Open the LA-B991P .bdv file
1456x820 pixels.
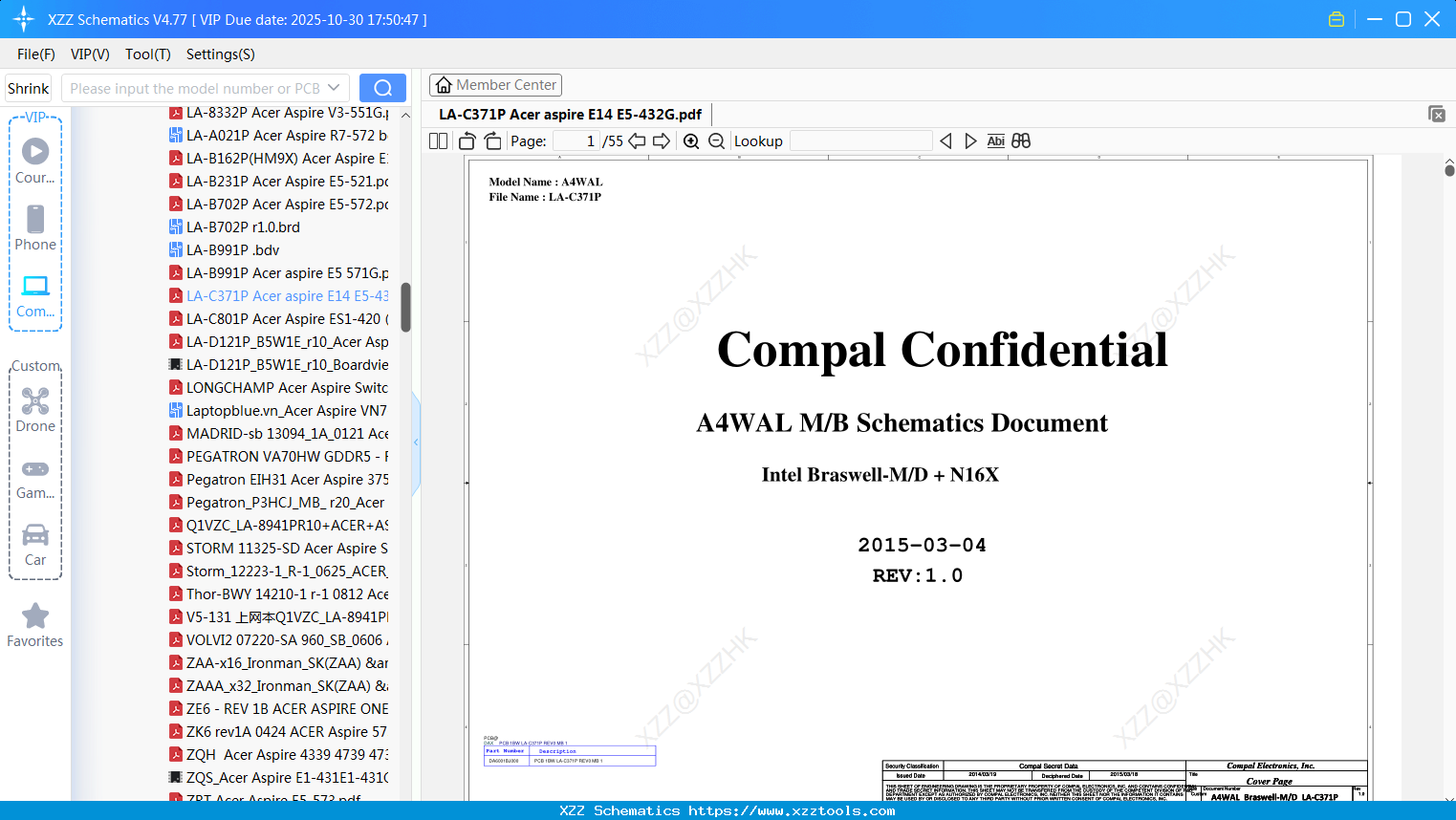225,250
